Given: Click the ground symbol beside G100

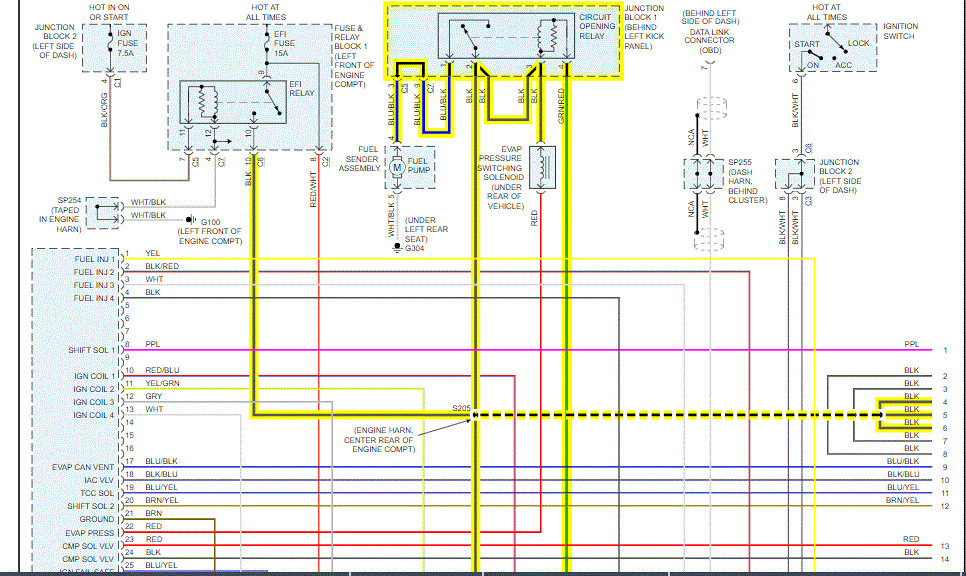Looking at the screenshot, I should (x=192, y=220).
